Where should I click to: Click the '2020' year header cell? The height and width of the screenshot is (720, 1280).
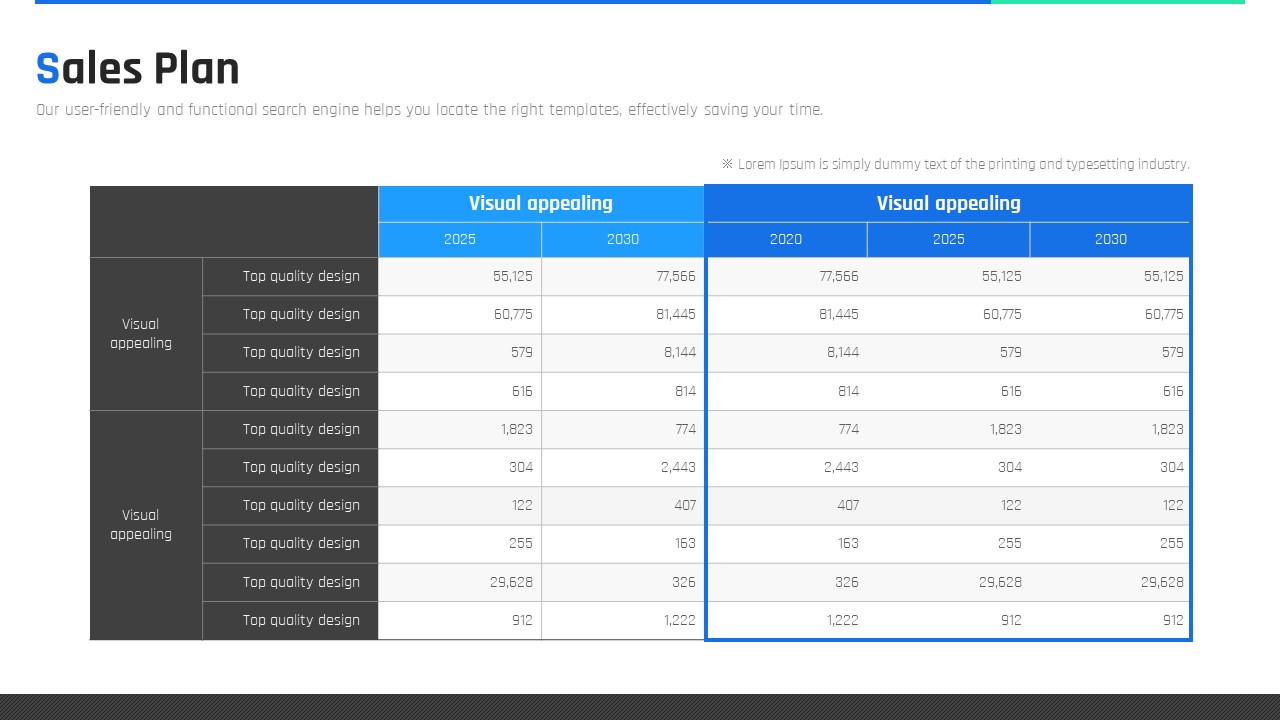pos(786,239)
